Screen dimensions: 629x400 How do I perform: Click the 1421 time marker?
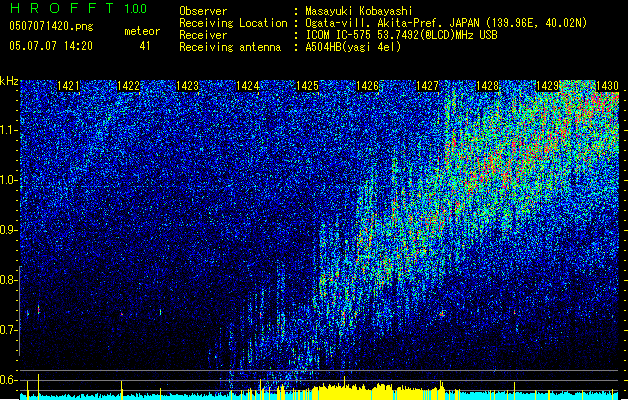(68, 86)
